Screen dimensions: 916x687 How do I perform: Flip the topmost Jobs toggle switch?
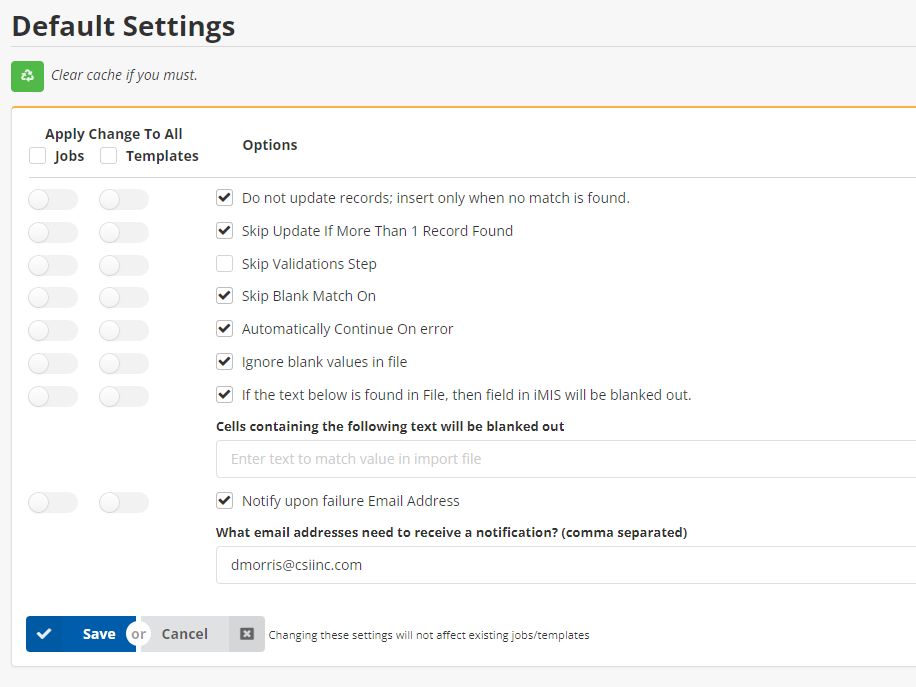[52, 199]
